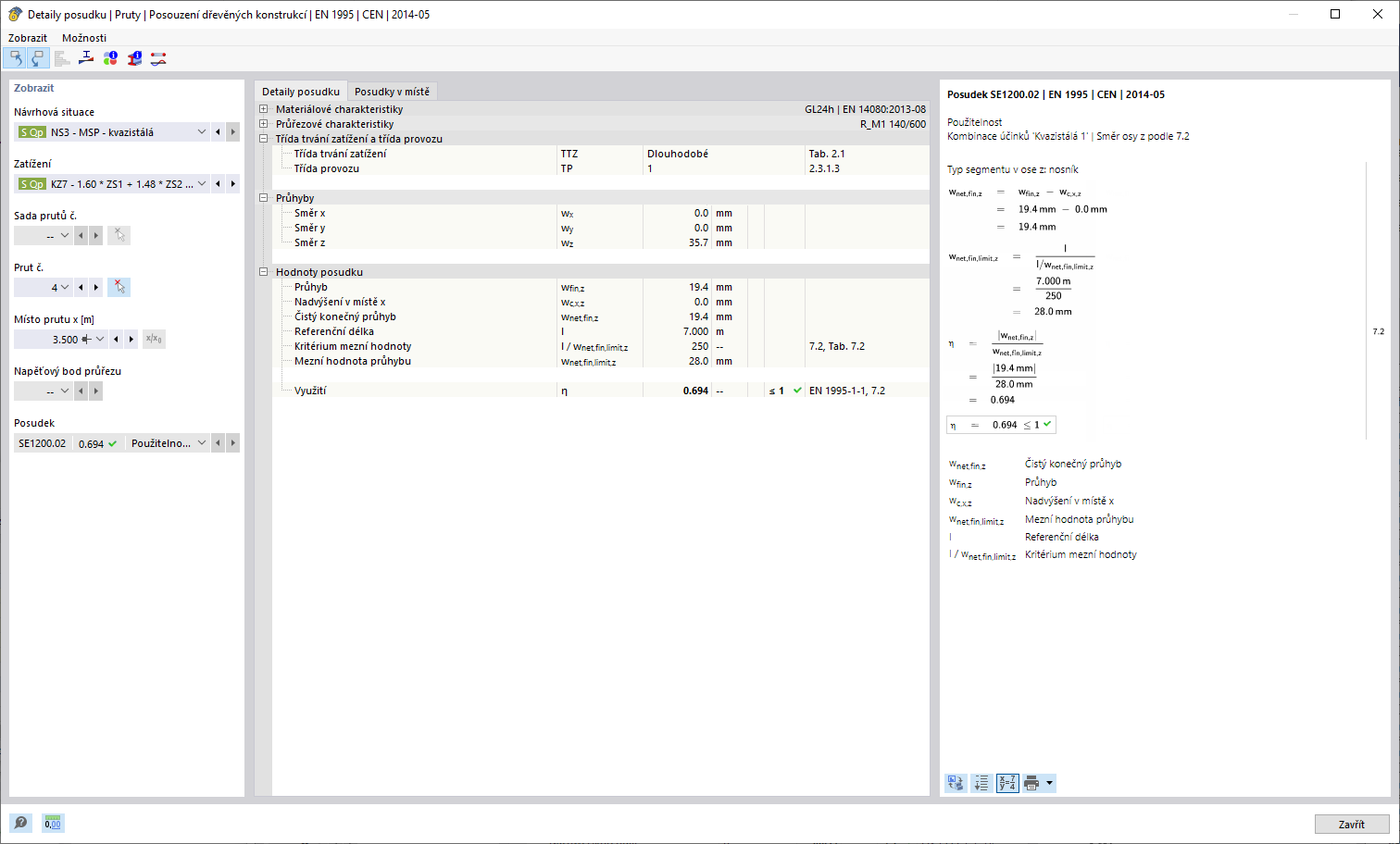Select the Nadvýšení v místě x row

tap(601, 302)
